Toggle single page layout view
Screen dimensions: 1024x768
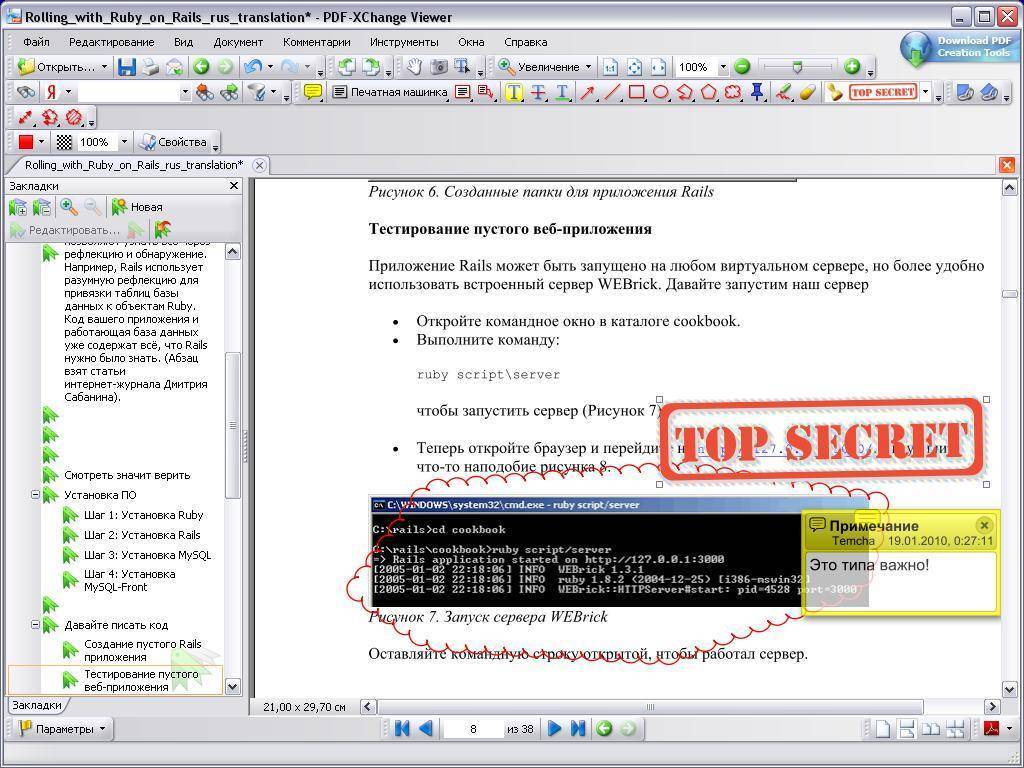883,729
